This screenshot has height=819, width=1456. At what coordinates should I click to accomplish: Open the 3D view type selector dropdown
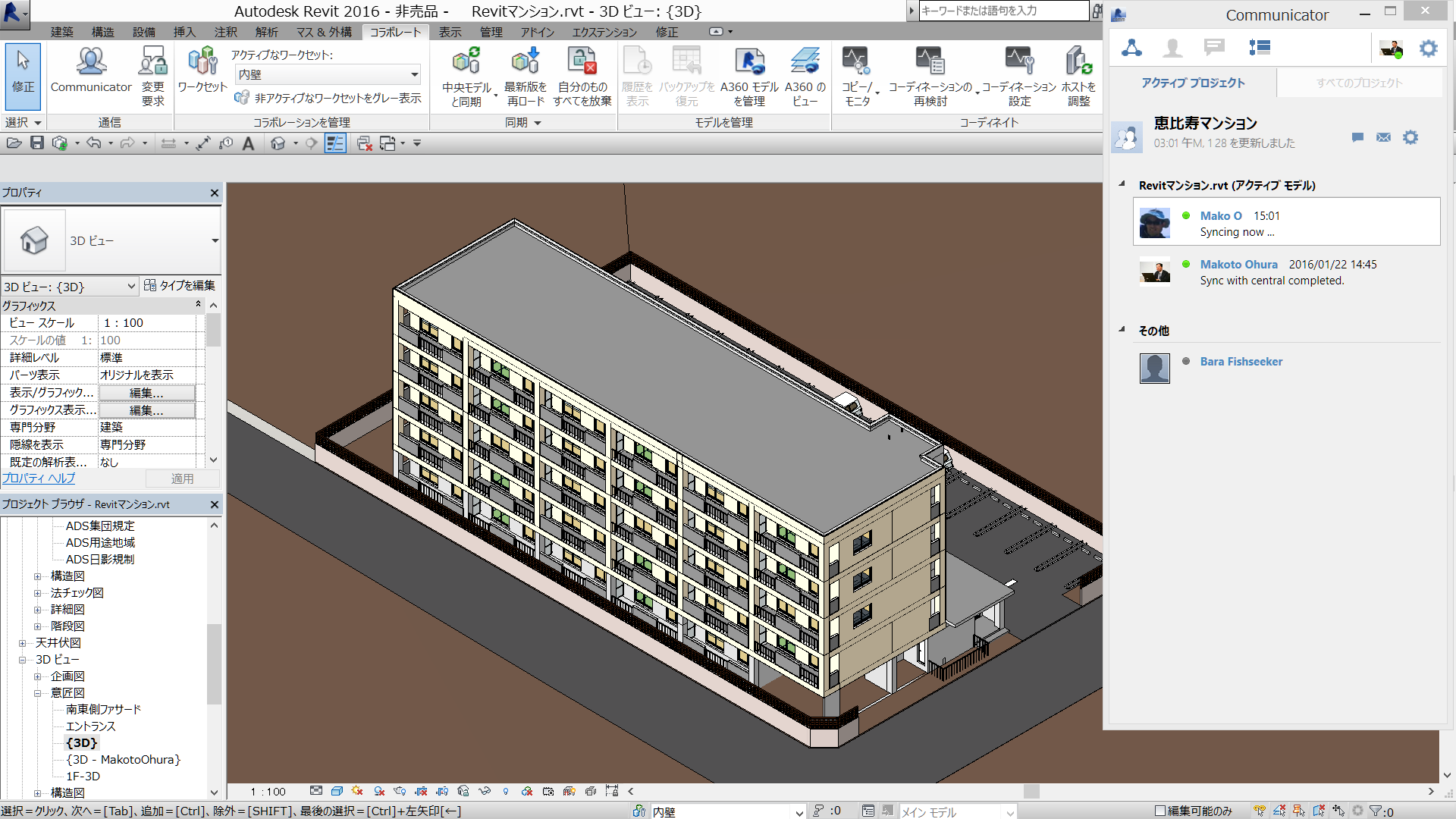click(x=215, y=241)
